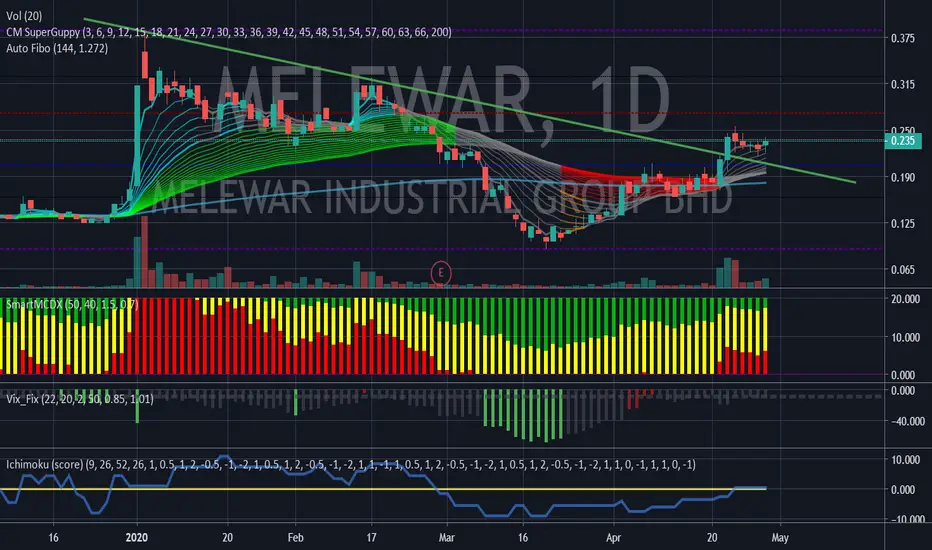Click the 20.000 SmartMCDX scale value

coord(905,299)
